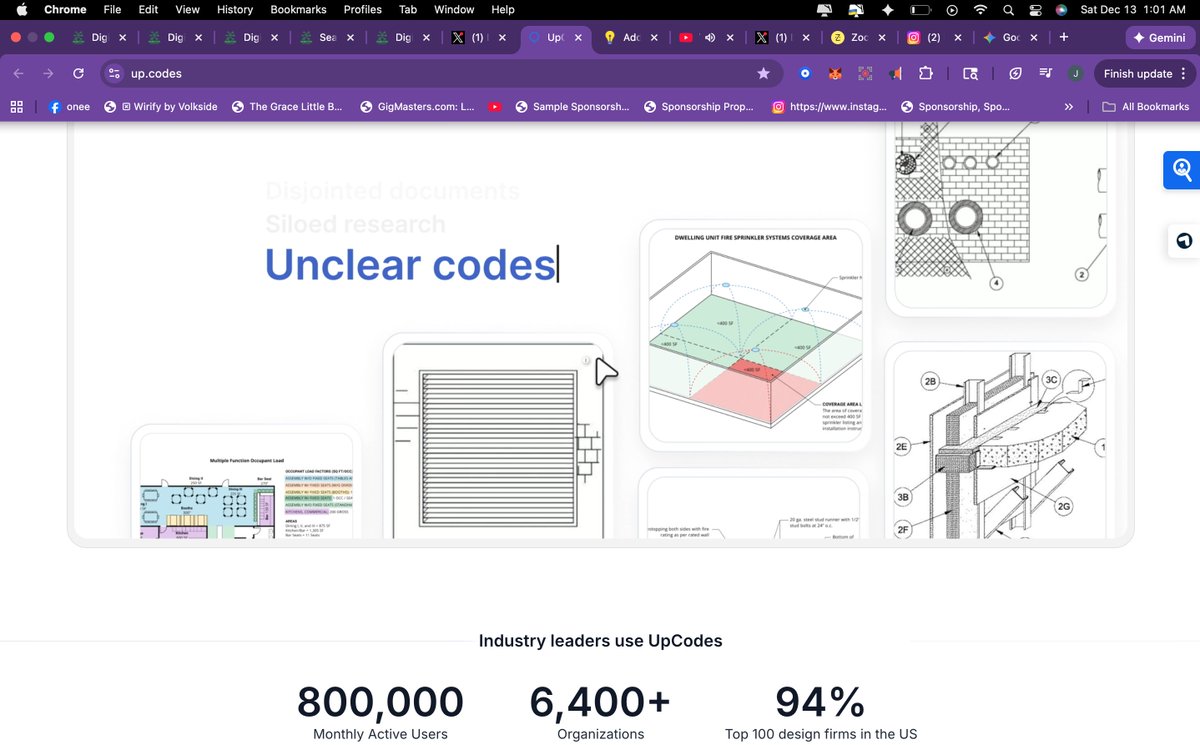
Task: Reload the up.codes page
Action: [78, 74]
